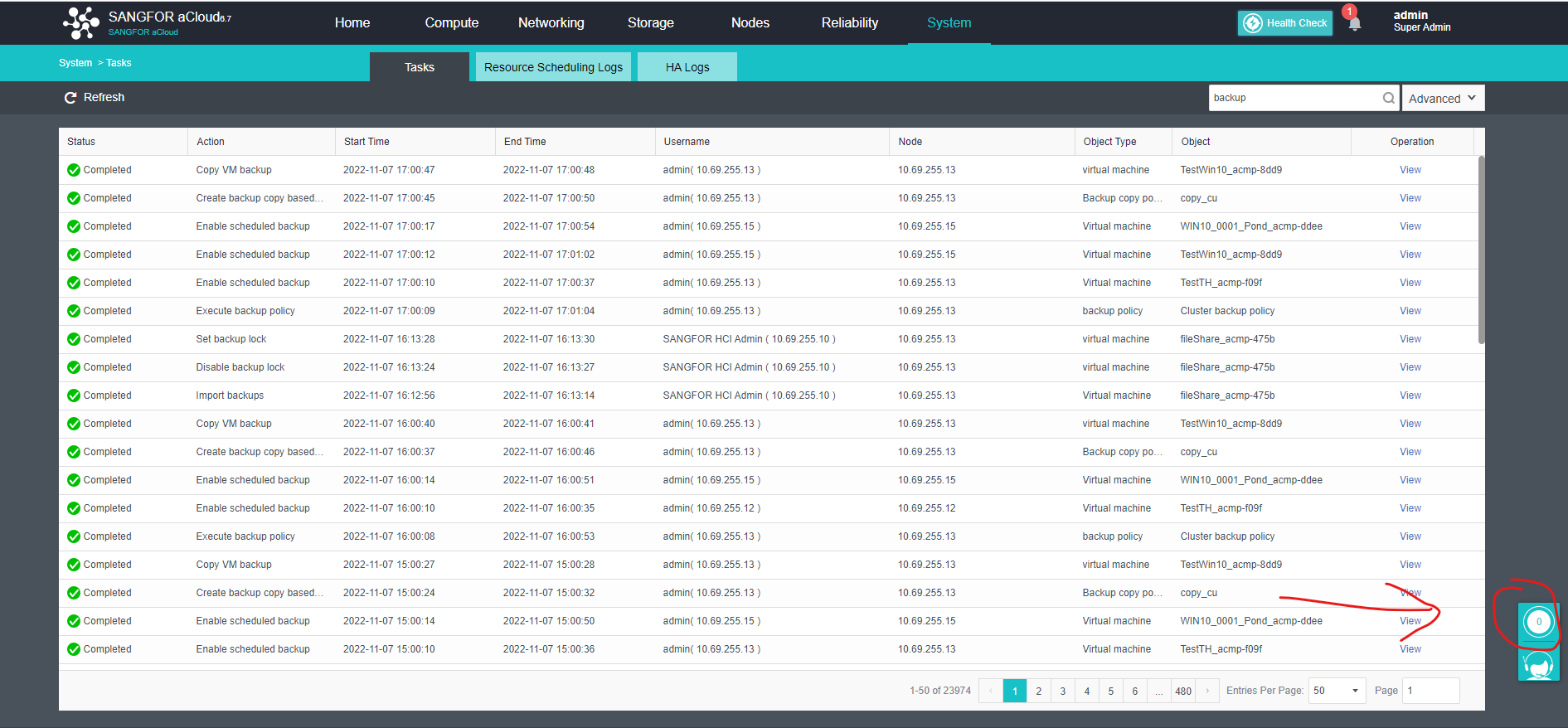Open the Home menu
This screenshot has height=728, width=1568.
click(352, 23)
